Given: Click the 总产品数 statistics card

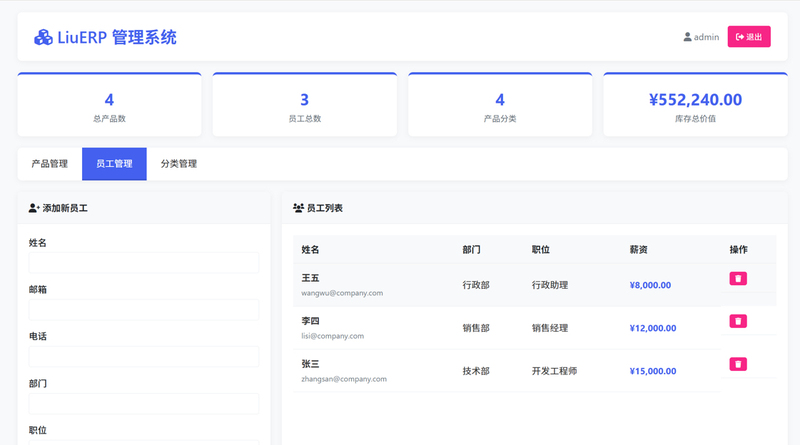Looking at the screenshot, I should [109, 106].
